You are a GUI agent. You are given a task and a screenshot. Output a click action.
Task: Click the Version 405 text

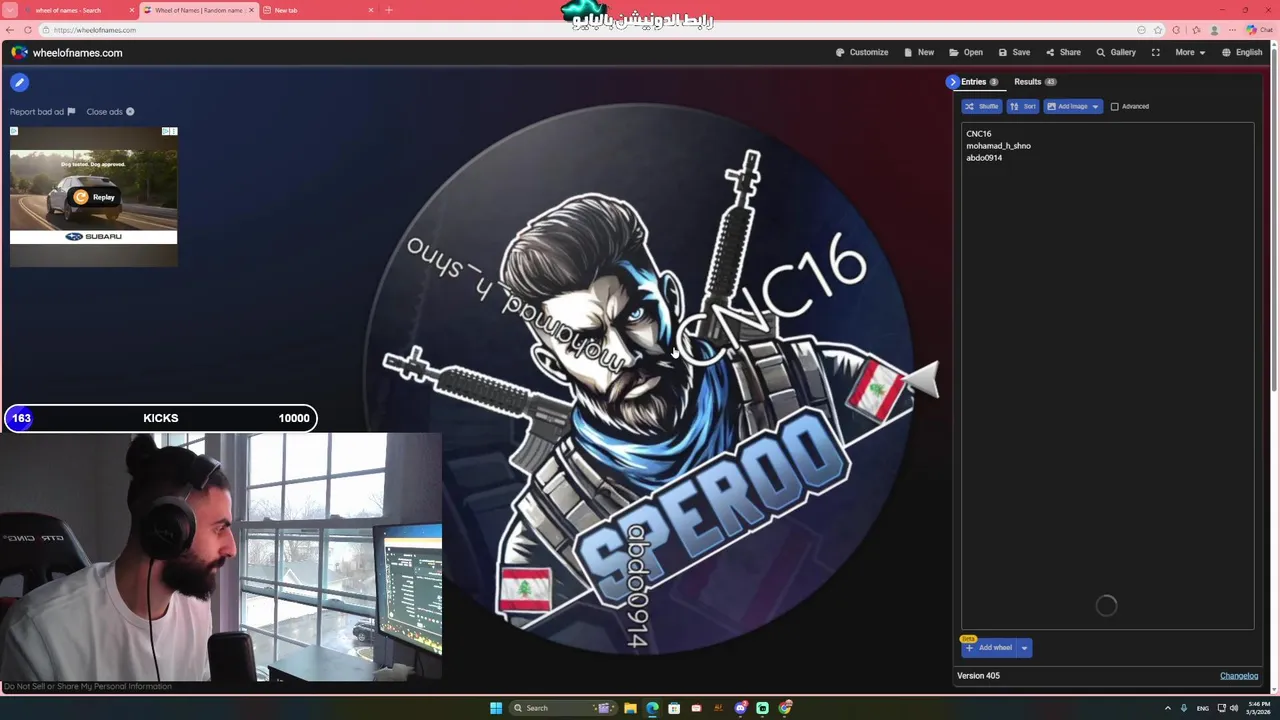point(978,676)
